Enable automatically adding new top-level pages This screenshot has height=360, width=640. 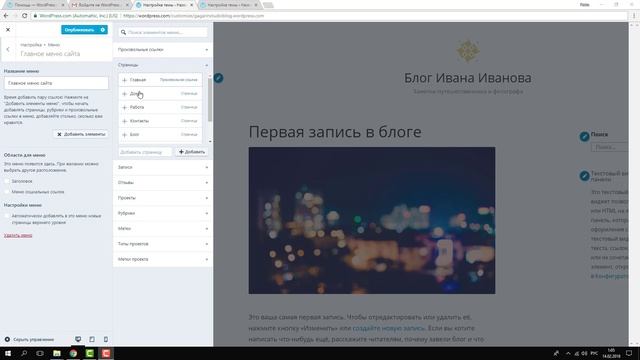point(7,216)
